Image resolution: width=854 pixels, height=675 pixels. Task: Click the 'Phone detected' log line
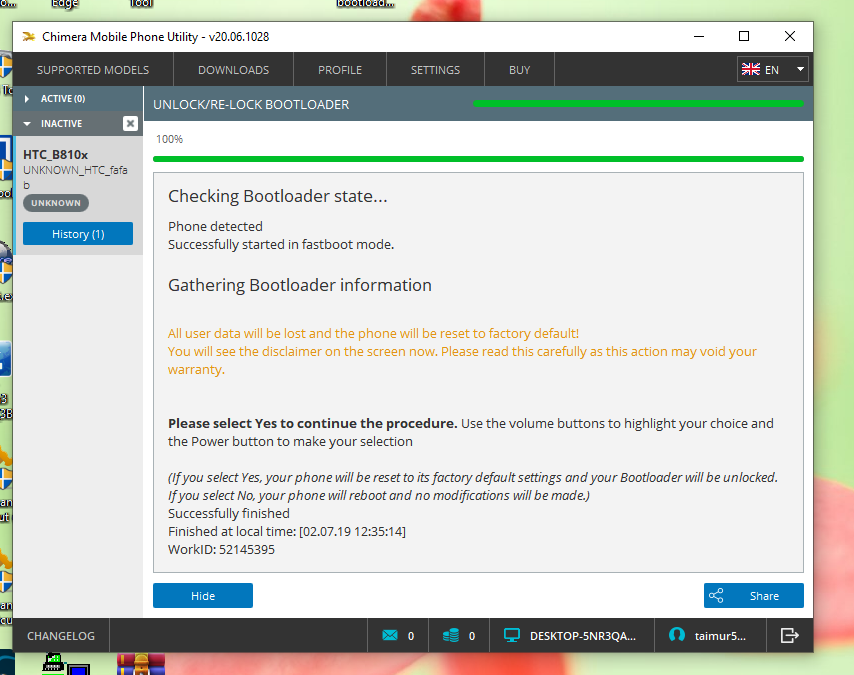pos(215,226)
